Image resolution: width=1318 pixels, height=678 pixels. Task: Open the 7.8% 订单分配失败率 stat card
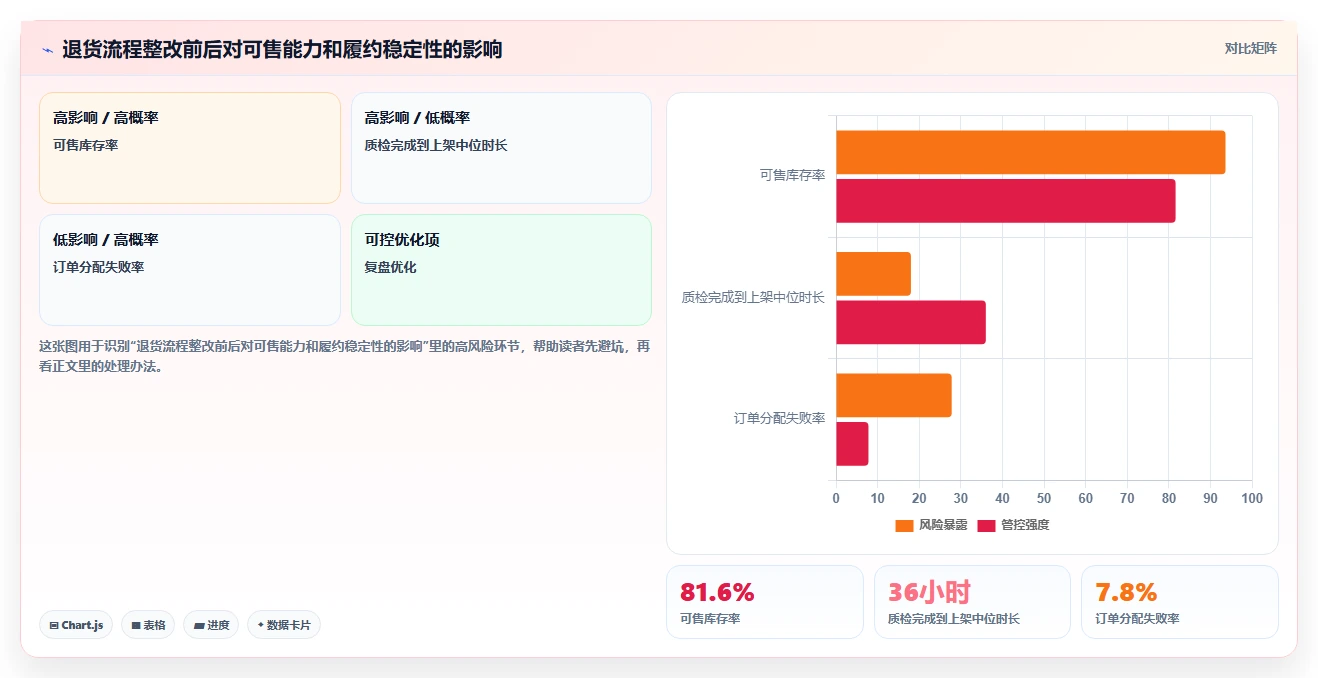pos(1180,602)
